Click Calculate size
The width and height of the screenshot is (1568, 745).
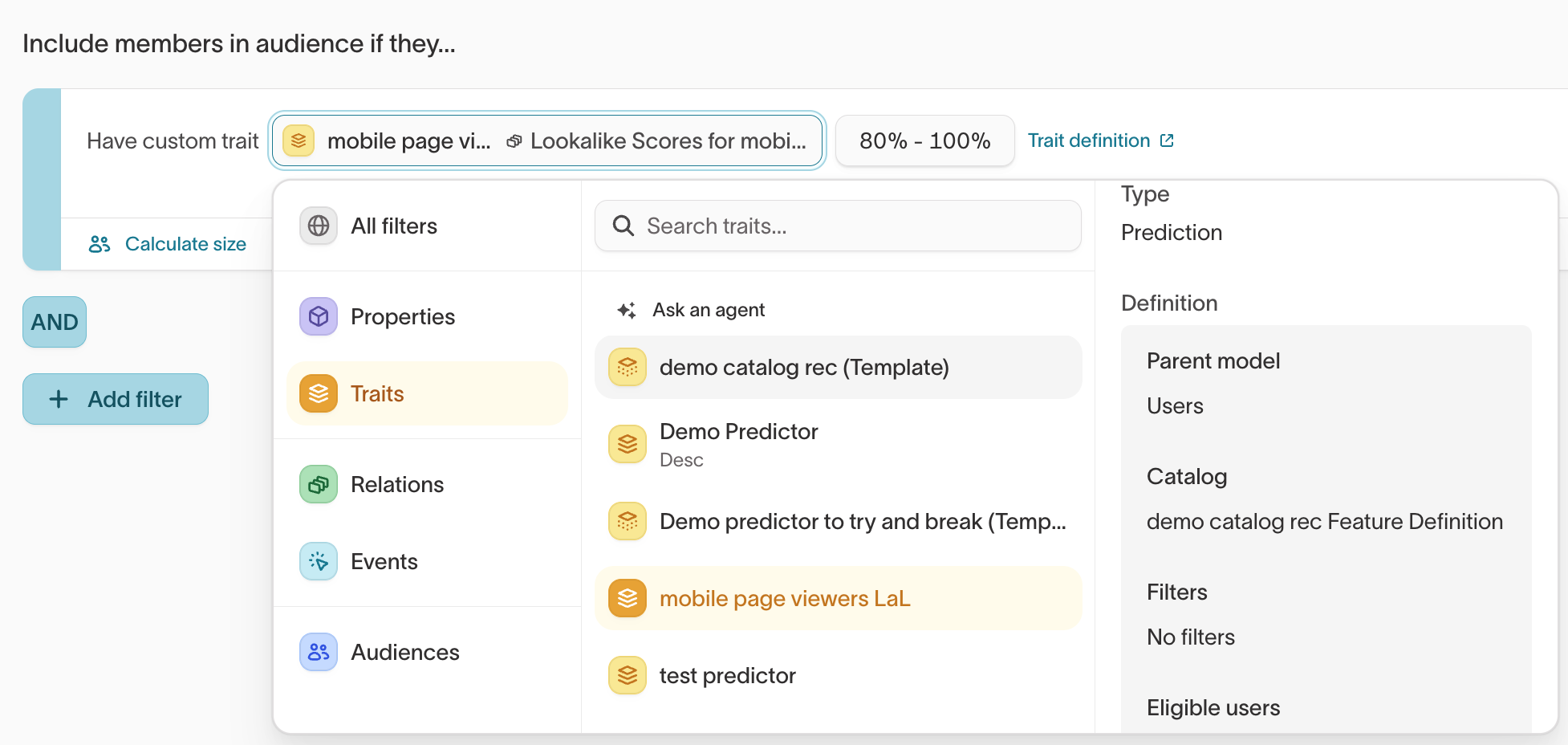(x=167, y=244)
